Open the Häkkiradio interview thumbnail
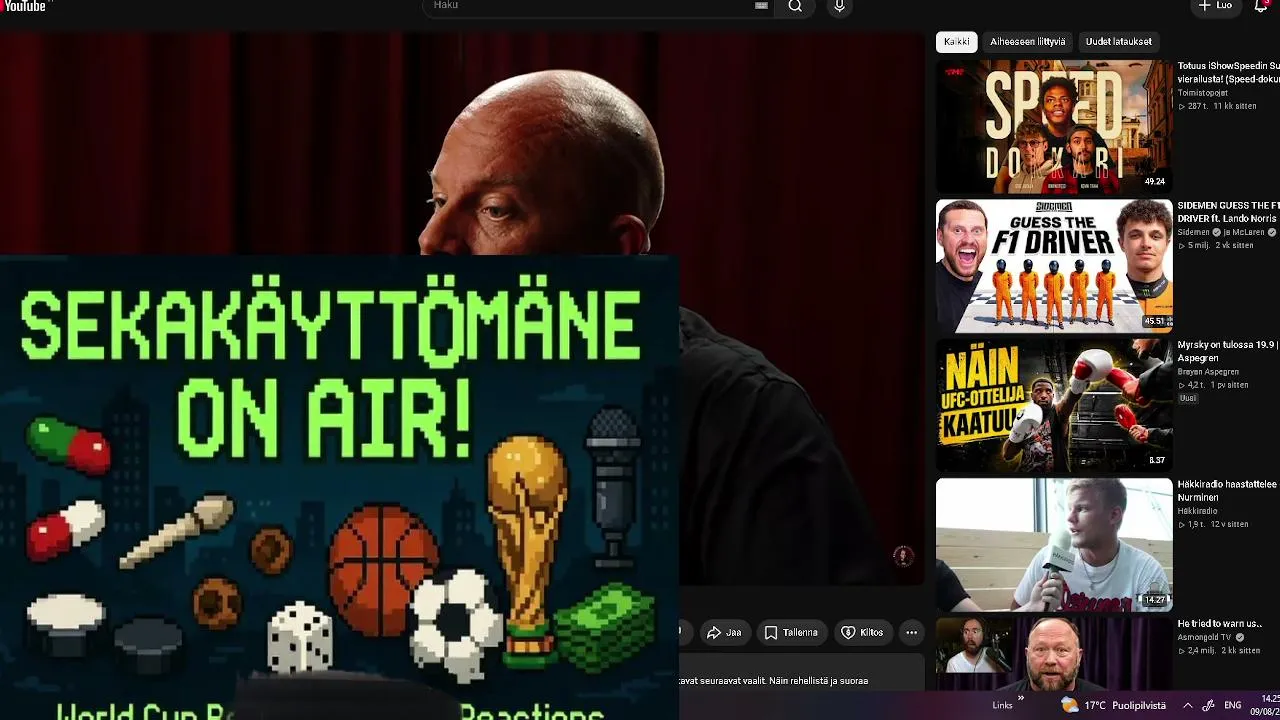The height and width of the screenshot is (720, 1280). pos(1054,545)
